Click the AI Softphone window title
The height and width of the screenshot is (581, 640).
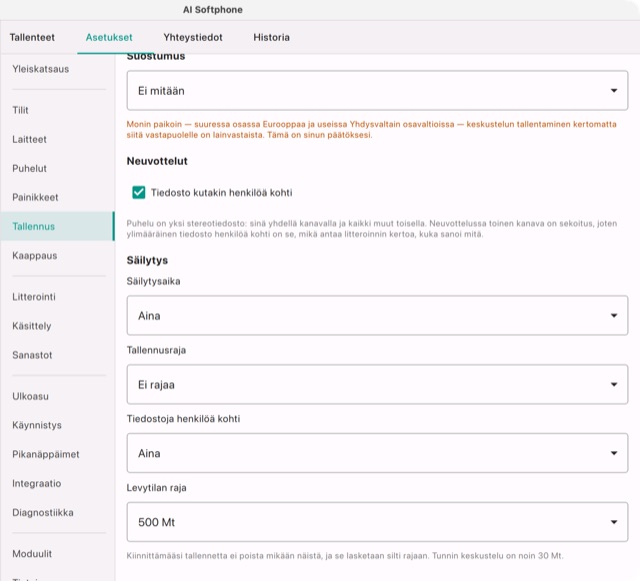pos(213,10)
